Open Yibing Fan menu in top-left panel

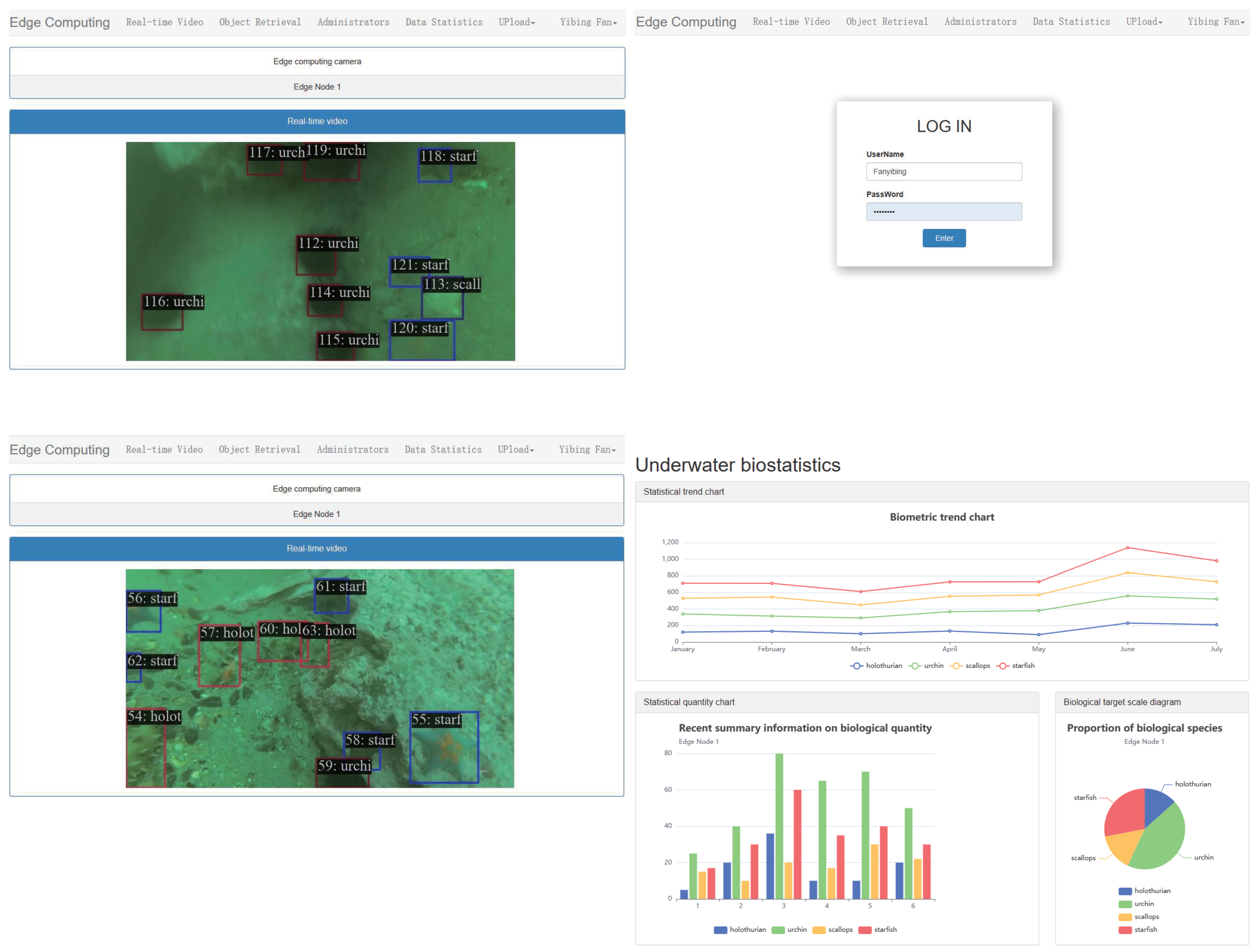pos(588,22)
